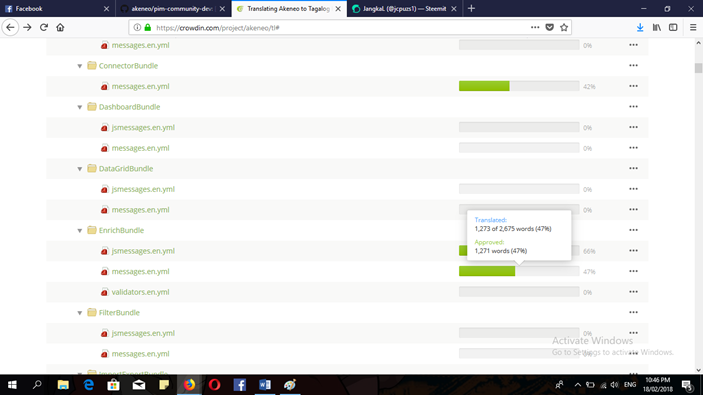Click the URL address bar
The image size is (703, 395).
coord(341,27)
